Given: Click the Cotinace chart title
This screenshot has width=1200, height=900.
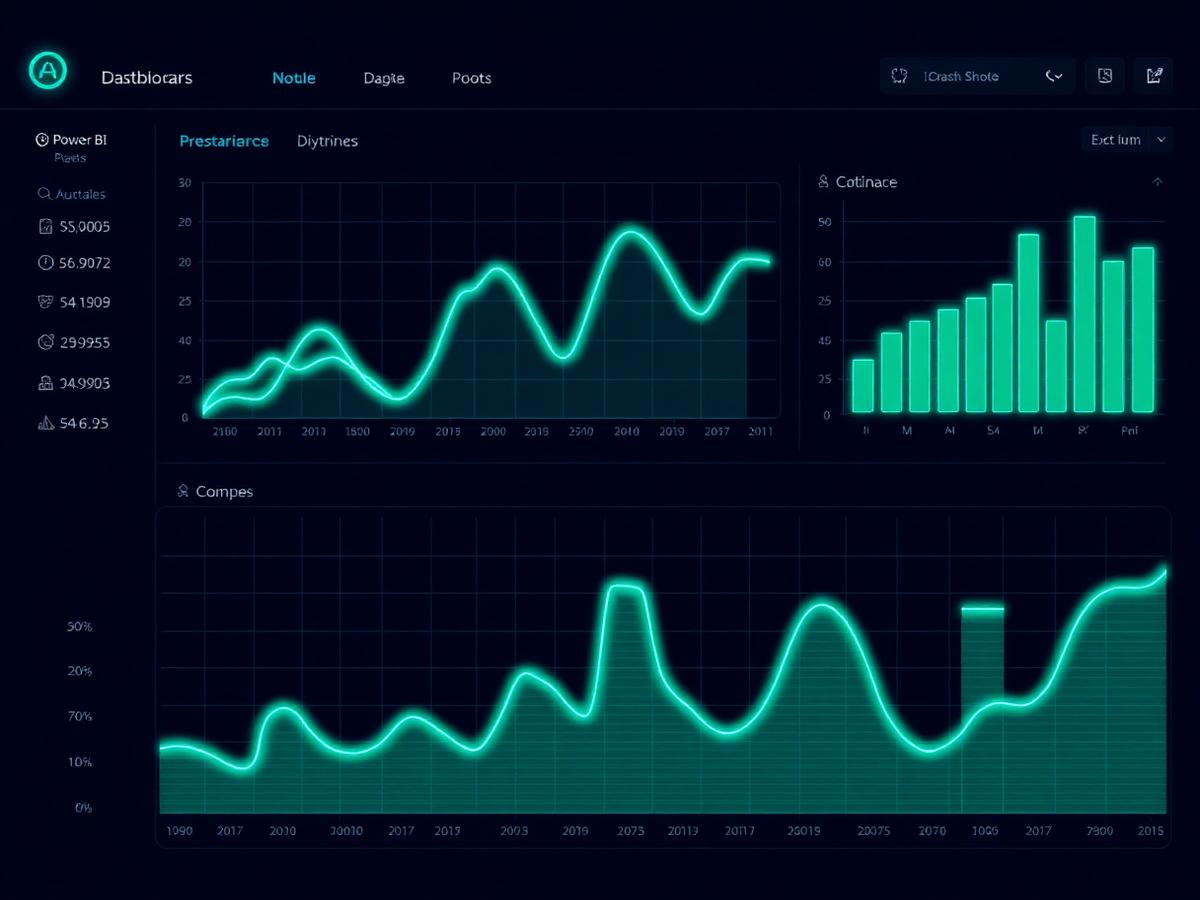Looking at the screenshot, I should click(866, 182).
